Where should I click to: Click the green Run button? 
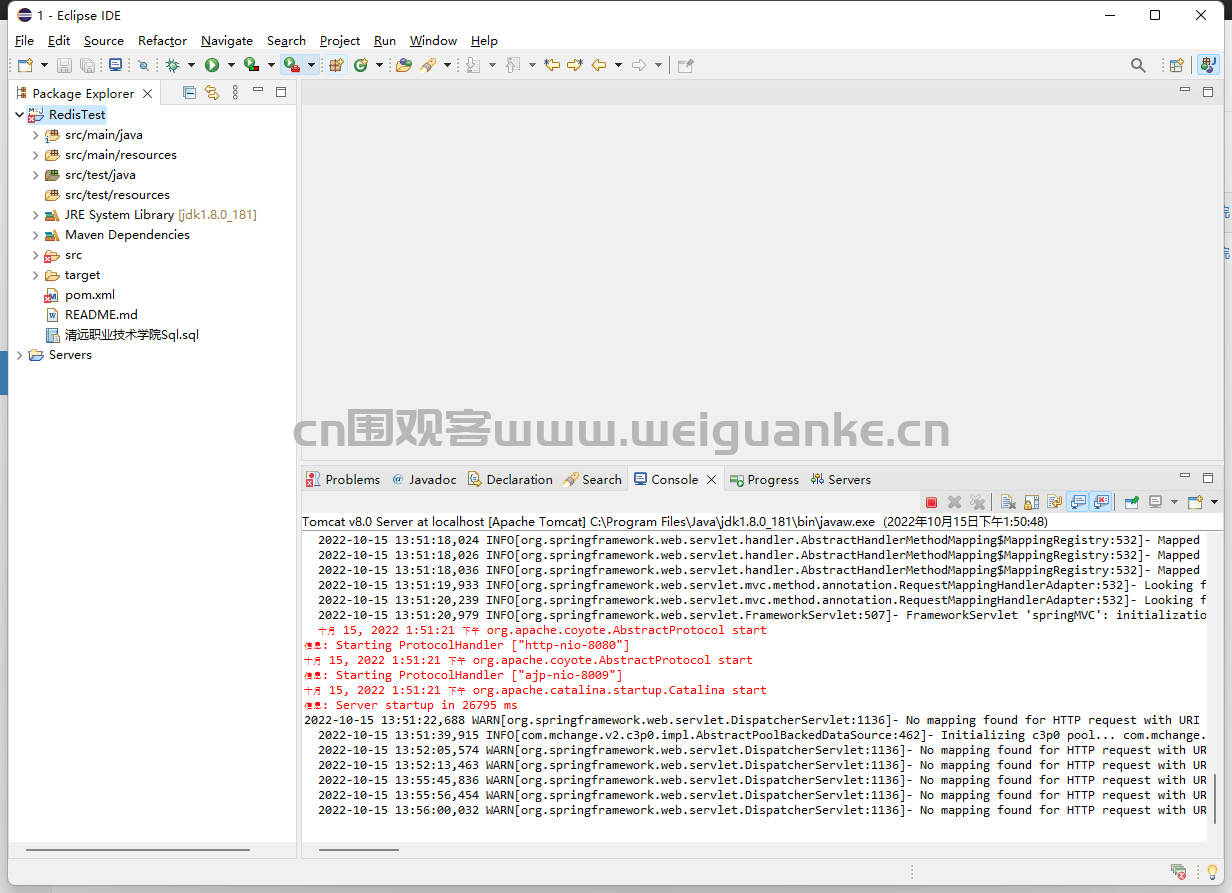tap(212, 65)
